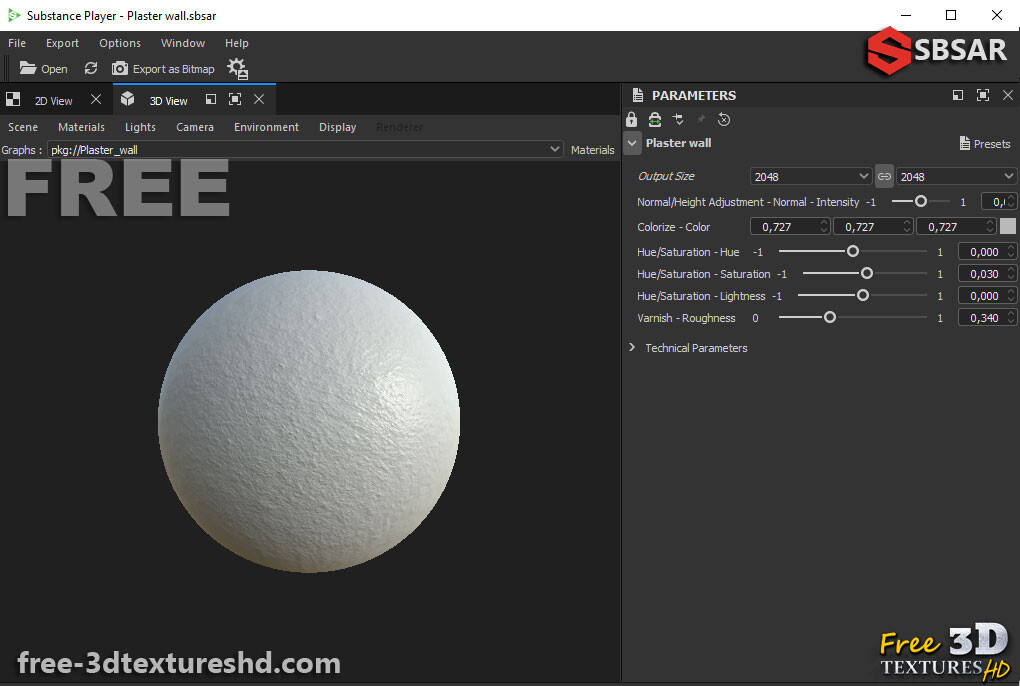Click the Graphs path input field
1020x686 pixels.
300,149
